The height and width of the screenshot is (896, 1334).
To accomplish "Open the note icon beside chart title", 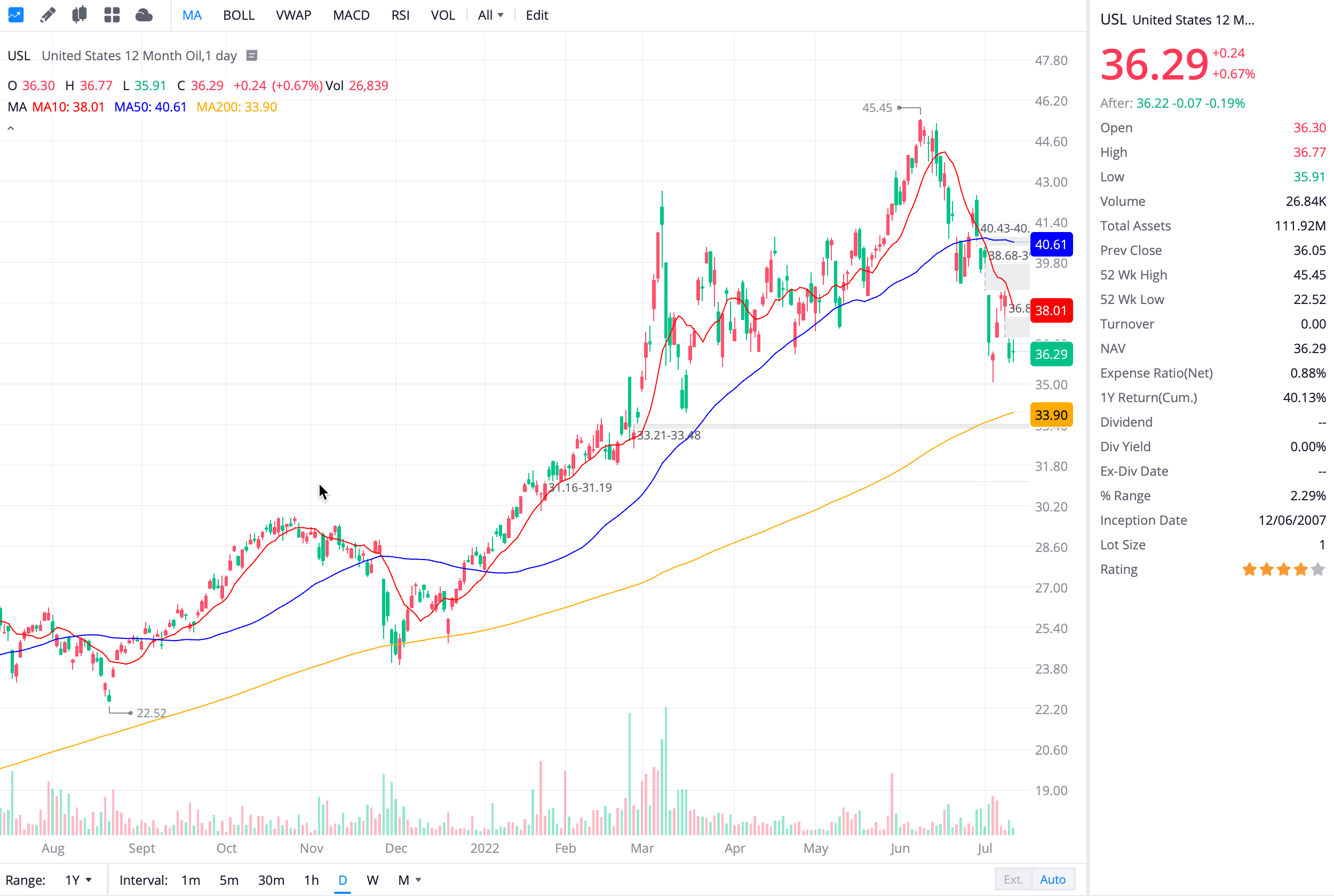I will [251, 55].
